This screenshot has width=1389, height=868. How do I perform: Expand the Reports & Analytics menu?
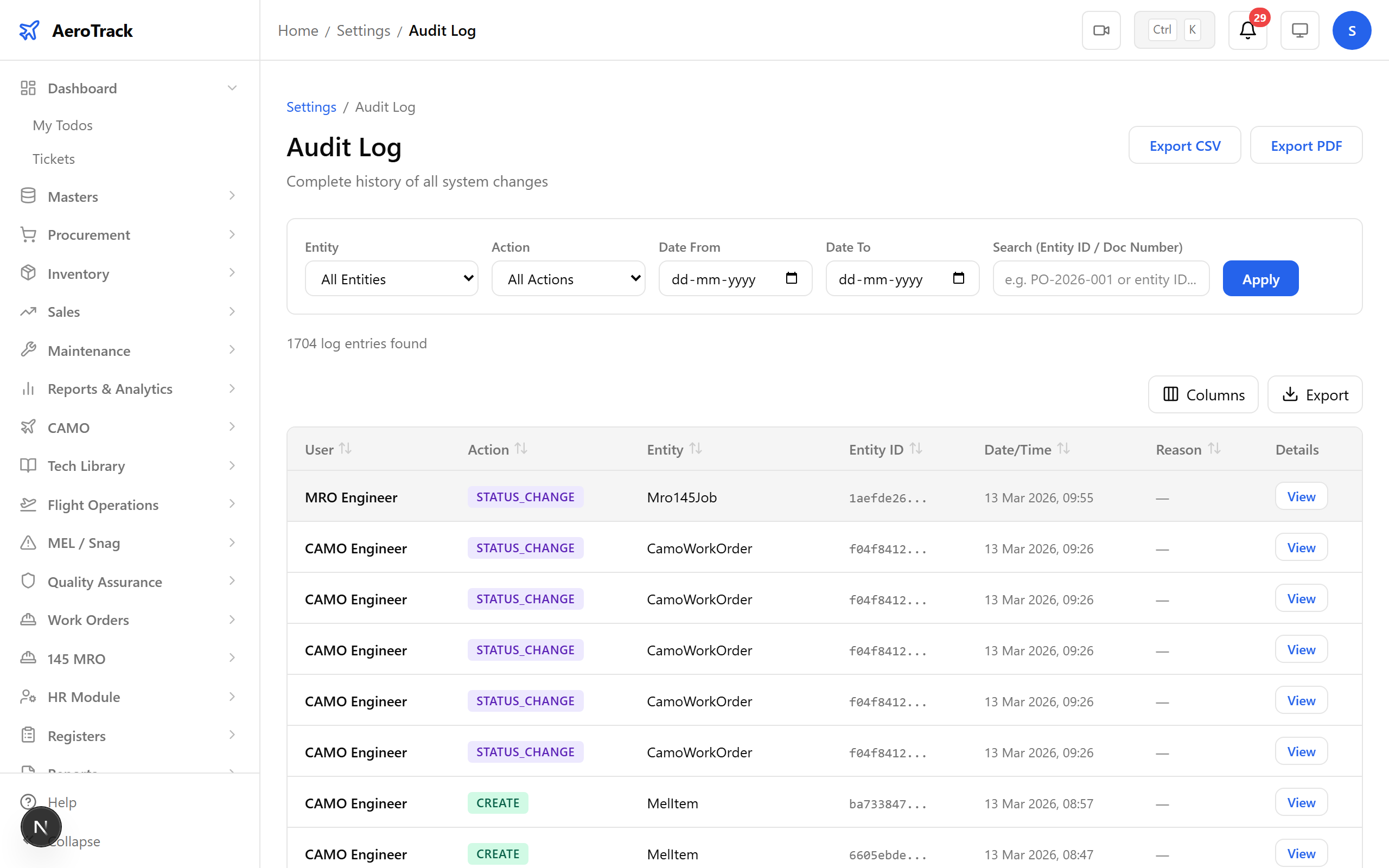110,388
